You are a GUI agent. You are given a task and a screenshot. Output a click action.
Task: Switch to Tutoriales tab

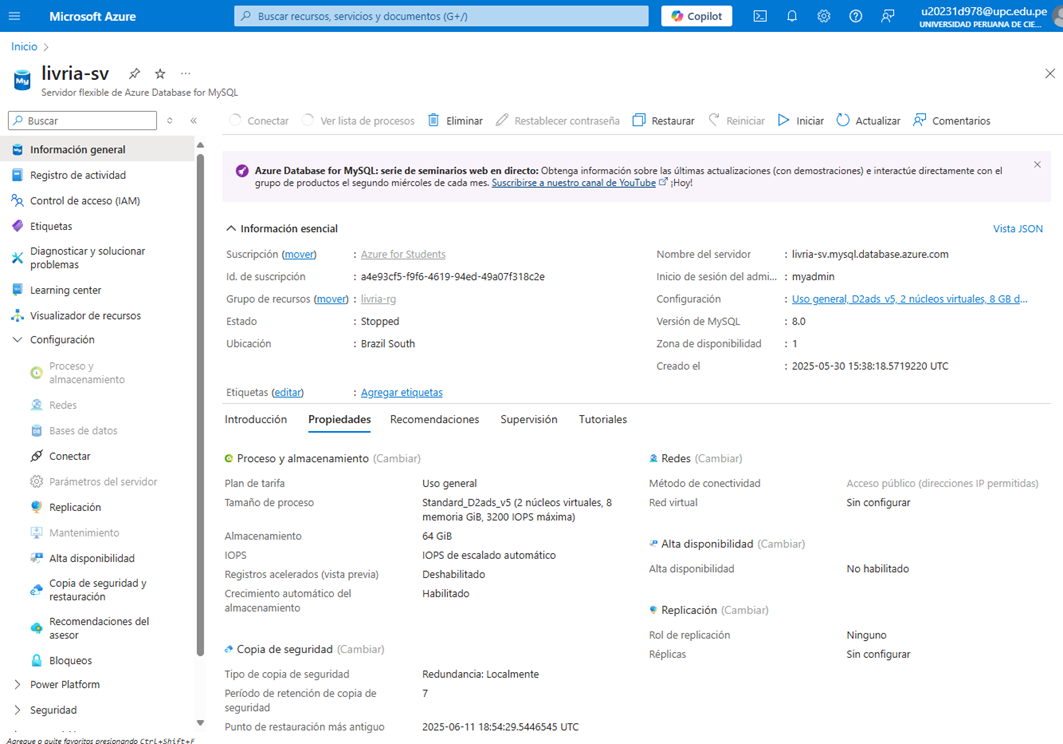tap(603, 419)
